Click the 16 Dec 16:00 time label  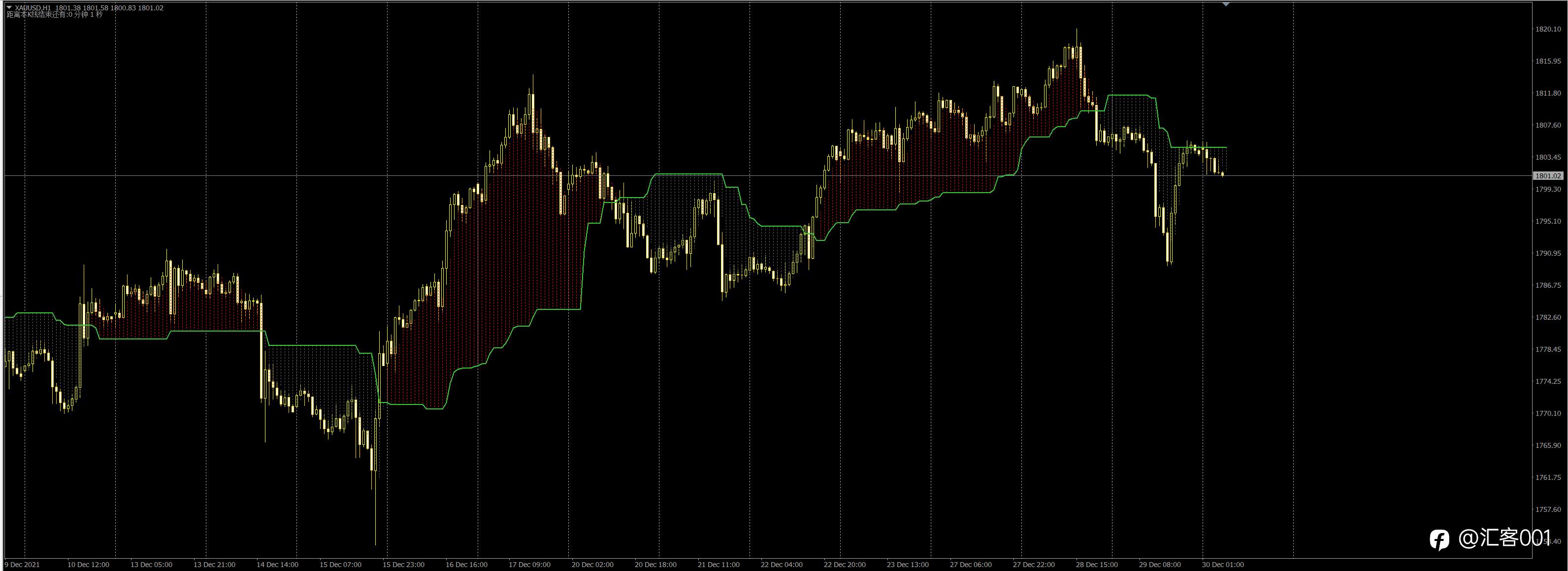click(466, 565)
